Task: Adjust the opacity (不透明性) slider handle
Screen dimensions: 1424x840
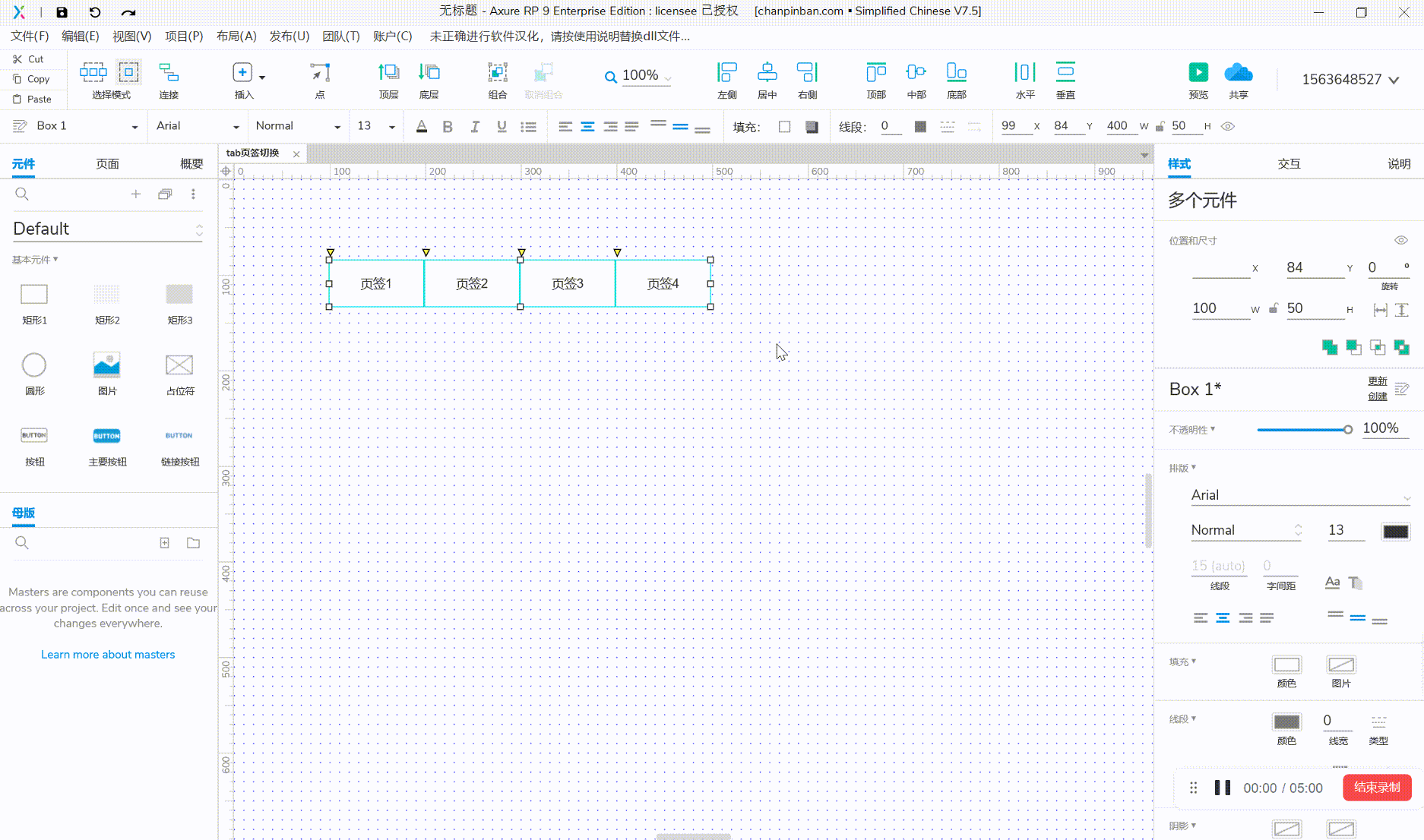Action: (x=1347, y=430)
